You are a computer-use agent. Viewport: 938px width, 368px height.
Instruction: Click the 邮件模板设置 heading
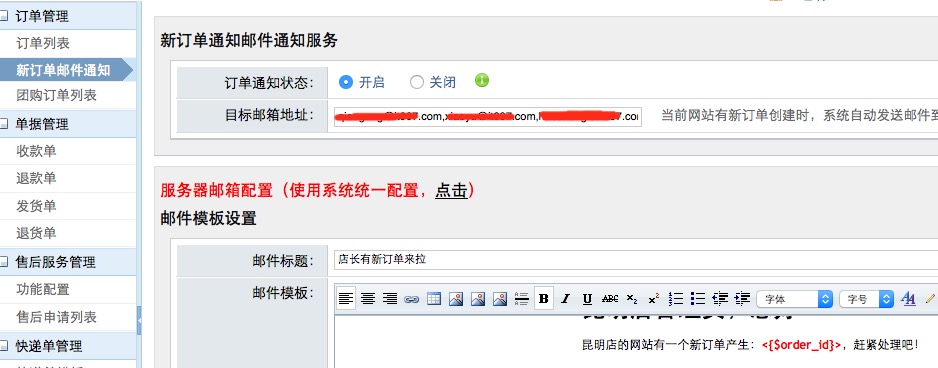coord(208,218)
